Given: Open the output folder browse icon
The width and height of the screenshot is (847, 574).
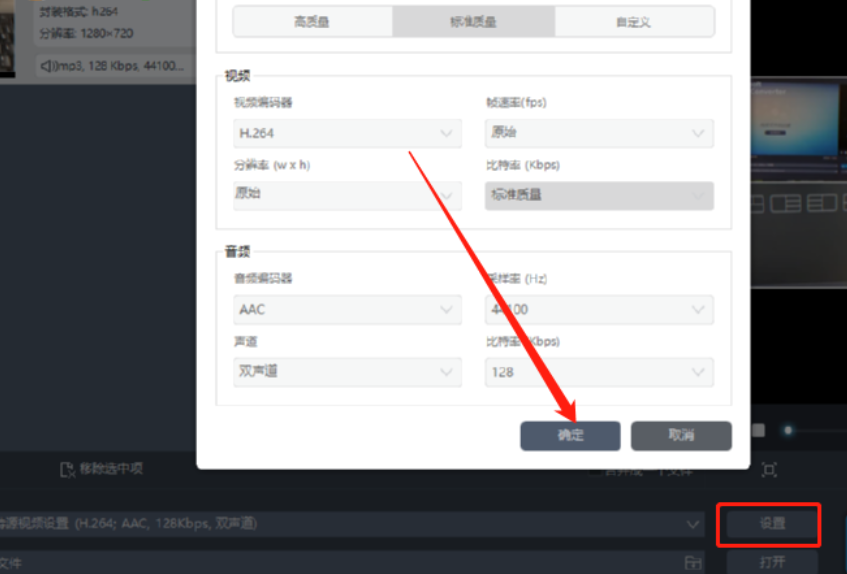Looking at the screenshot, I should [x=693, y=562].
